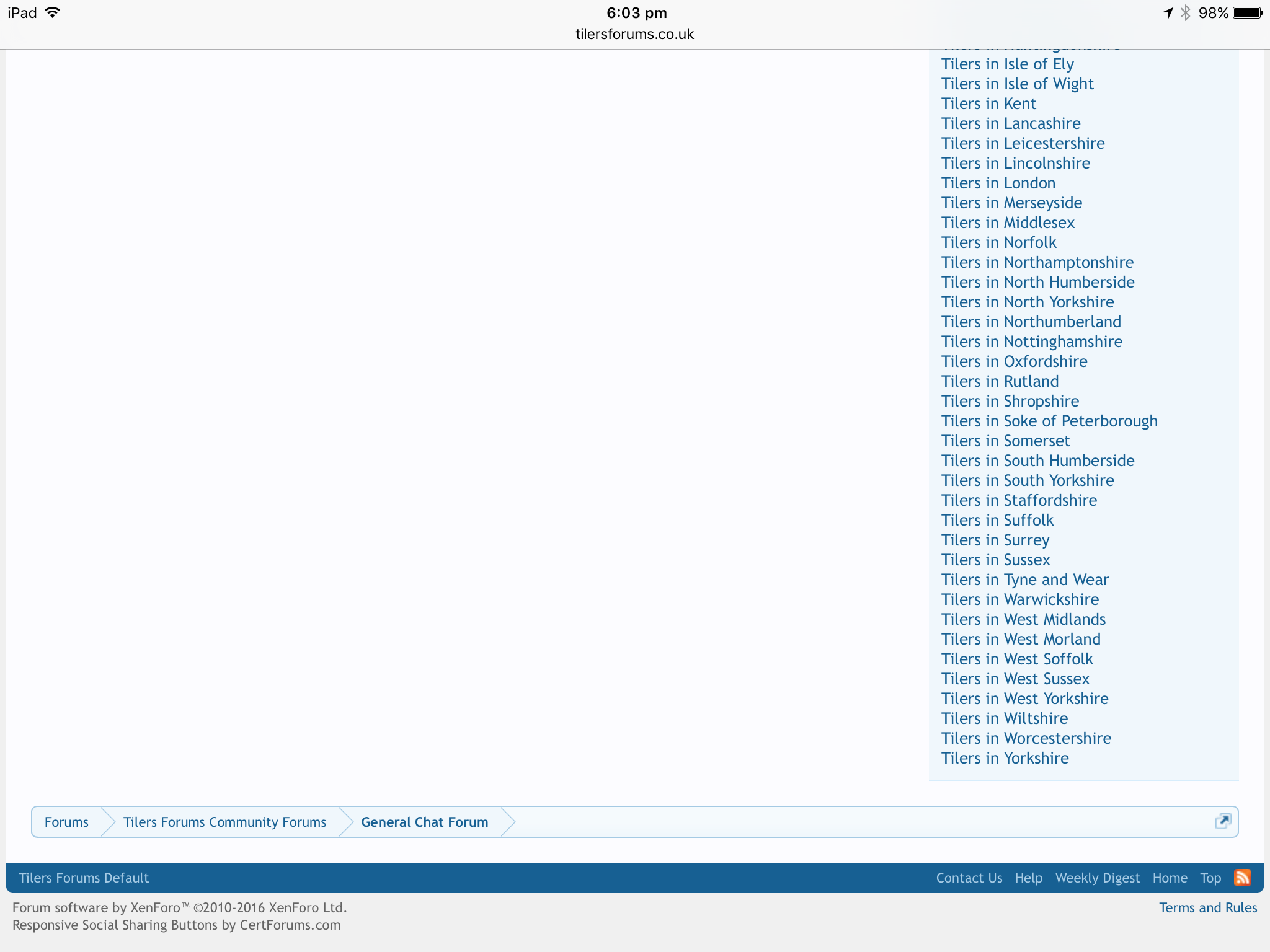
Task: Open the last link, Tilers in Yorkshire
Action: pyautogui.click(x=1005, y=758)
